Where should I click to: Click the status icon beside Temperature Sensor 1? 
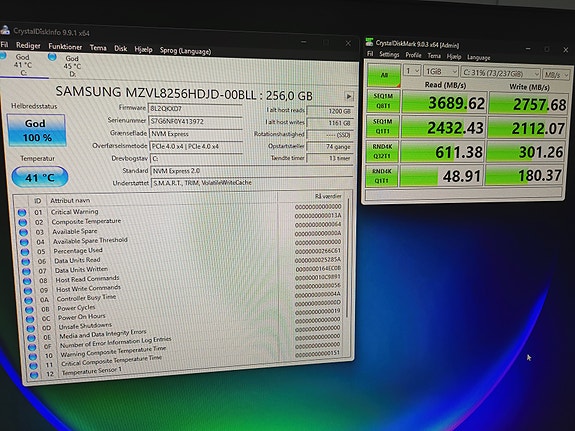(34, 375)
